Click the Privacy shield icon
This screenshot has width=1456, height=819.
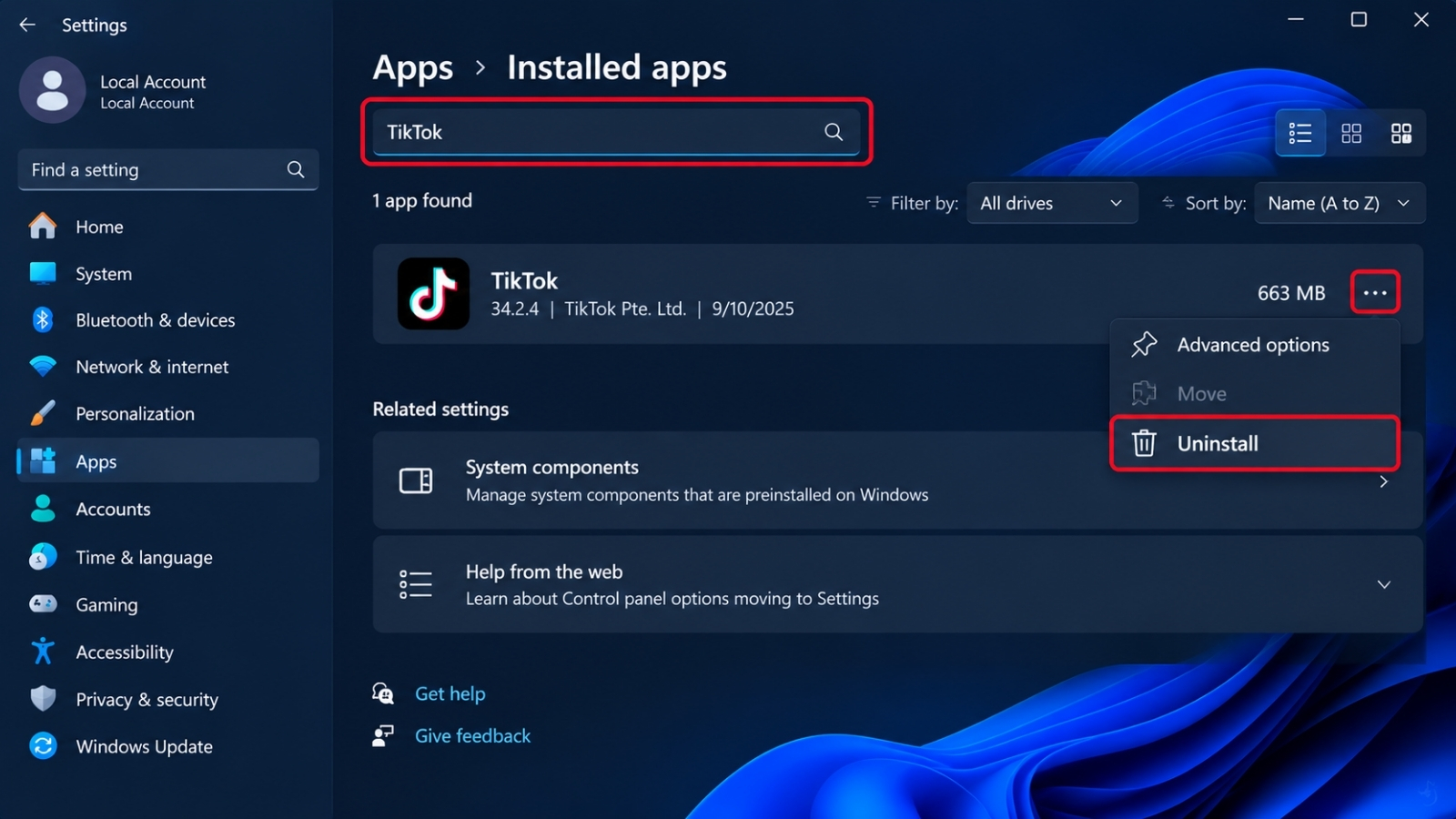pos(43,698)
